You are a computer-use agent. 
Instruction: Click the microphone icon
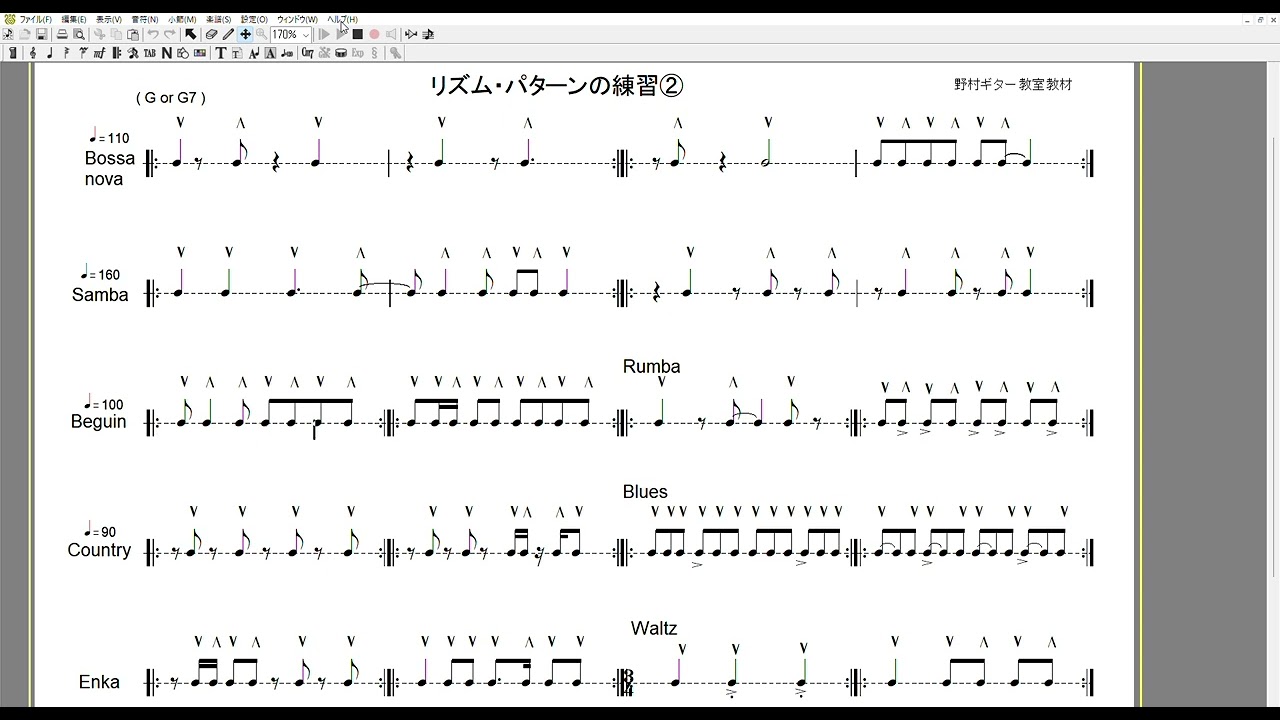coord(395,53)
